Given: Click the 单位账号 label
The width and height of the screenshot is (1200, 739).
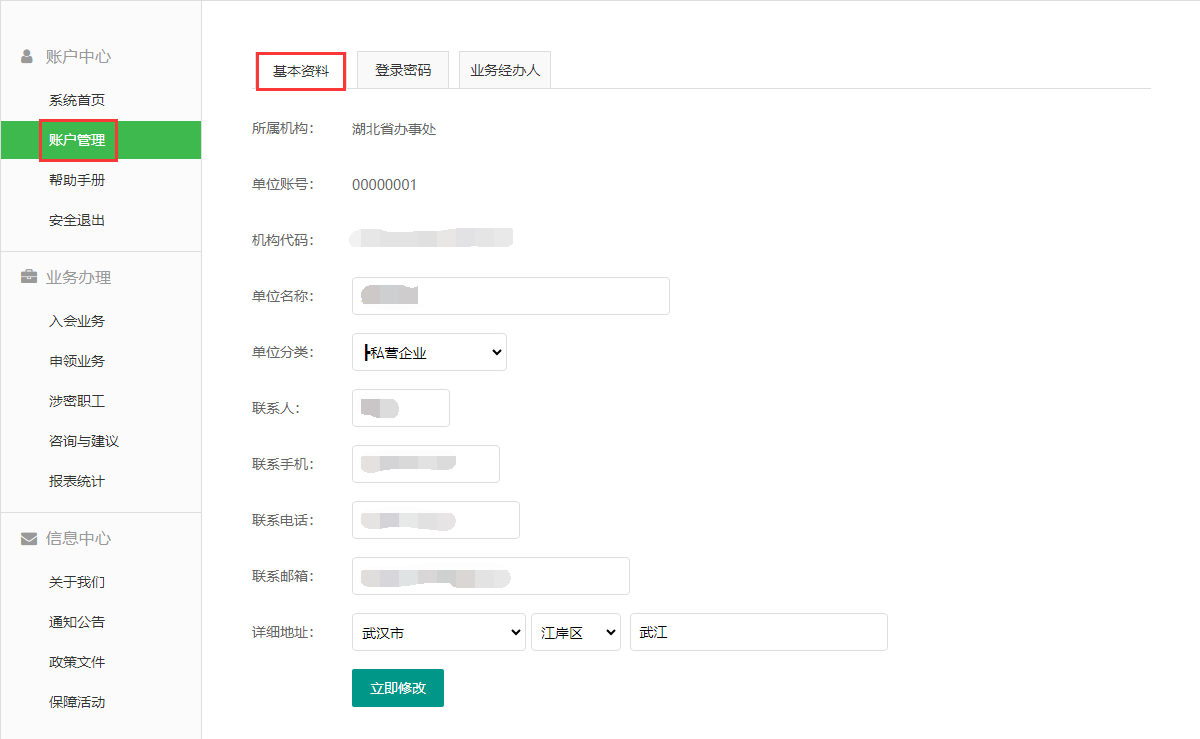Looking at the screenshot, I should [x=283, y=184].
